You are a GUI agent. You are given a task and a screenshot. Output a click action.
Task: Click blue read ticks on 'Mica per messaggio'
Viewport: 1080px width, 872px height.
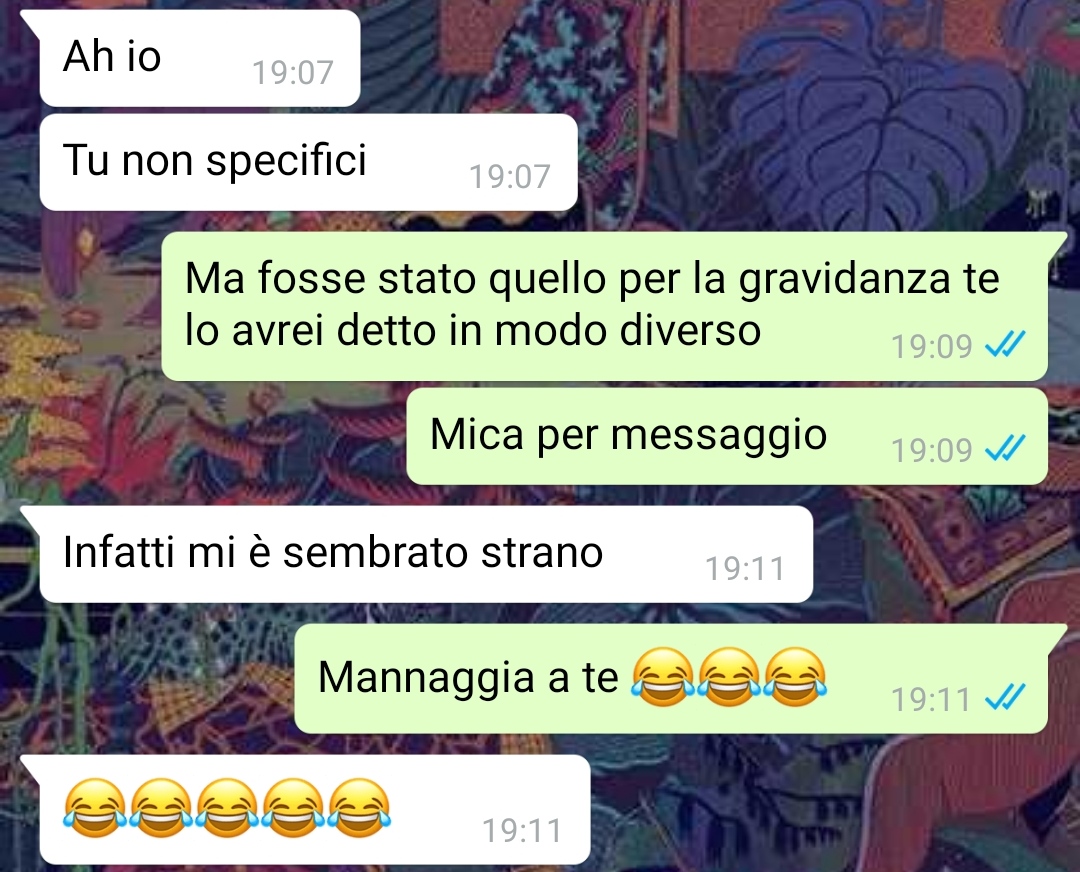tap(1005, 449)
